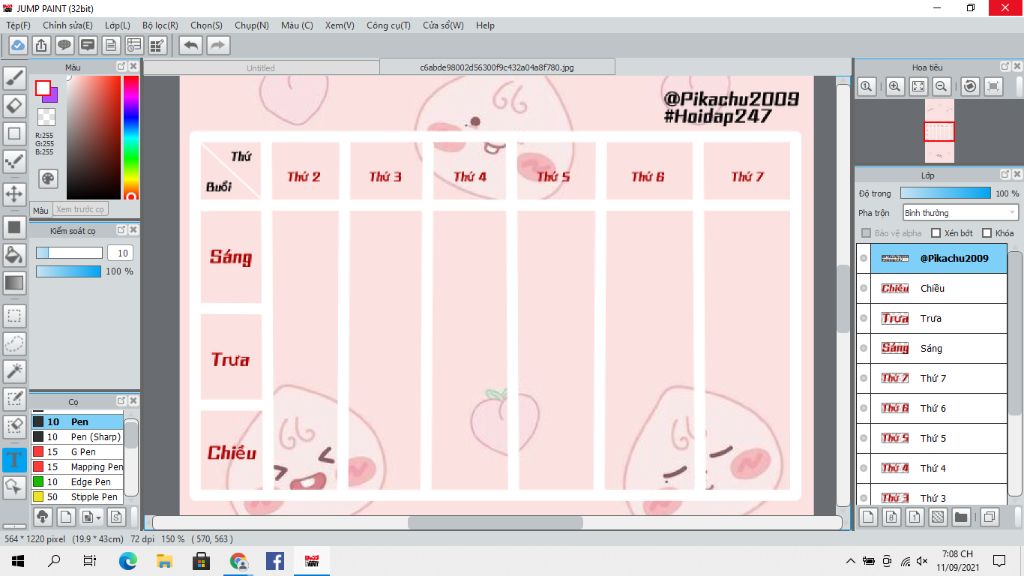The height and width of the screenshot is (576, 1024).
Task: Click the cloud save icon in toolbar
Action: (18, 45)
